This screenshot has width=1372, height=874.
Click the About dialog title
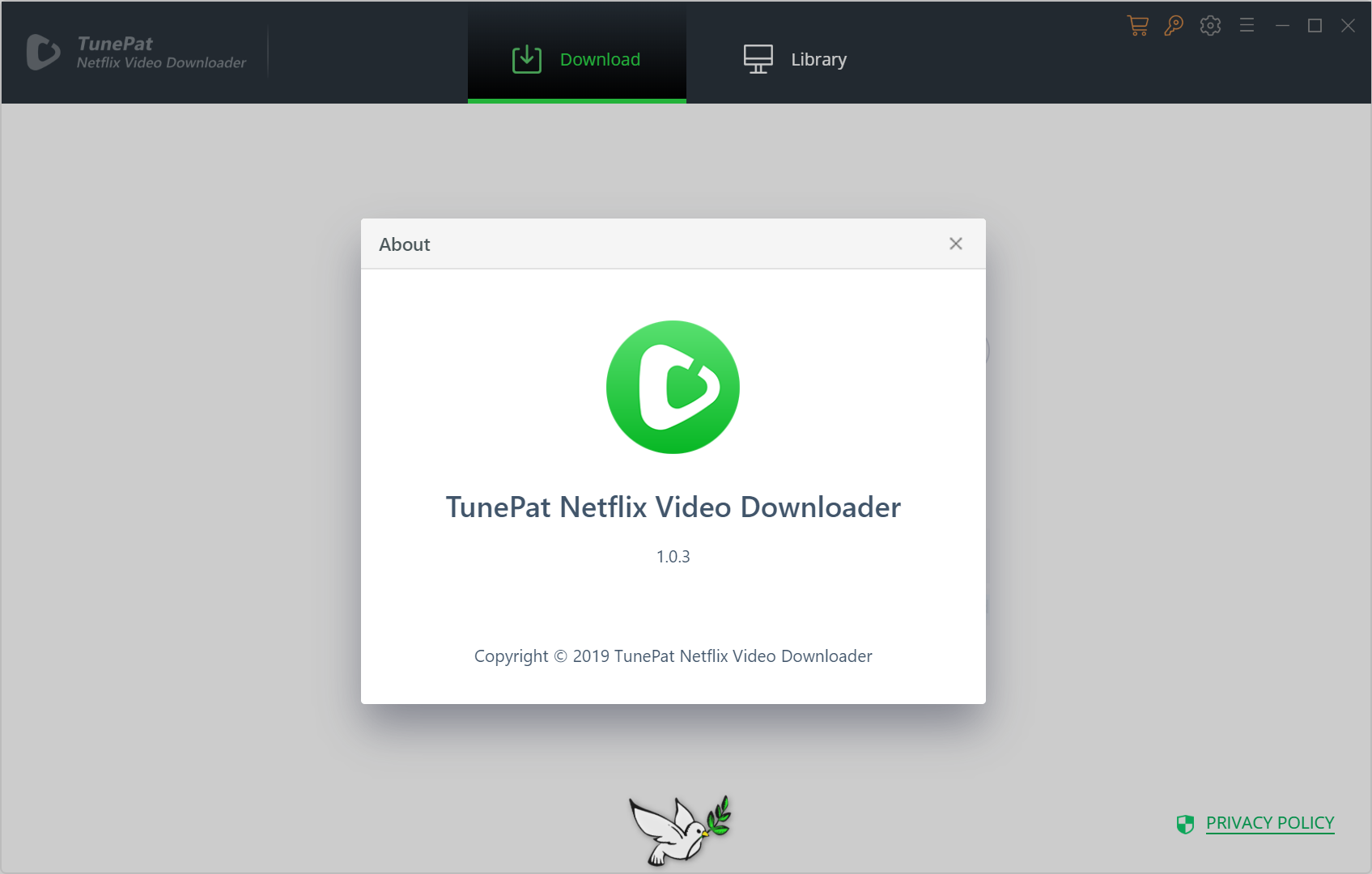[x=405, y=244]
